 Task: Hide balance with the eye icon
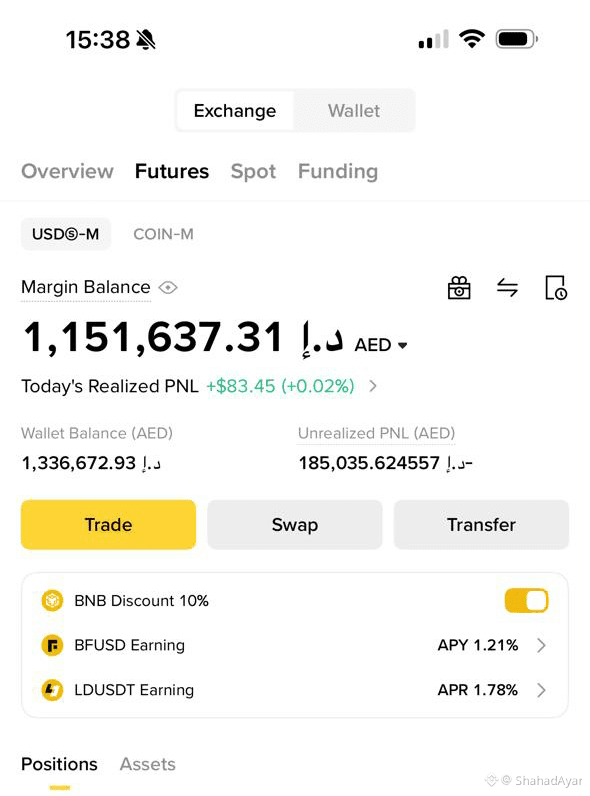coord(168,288)
